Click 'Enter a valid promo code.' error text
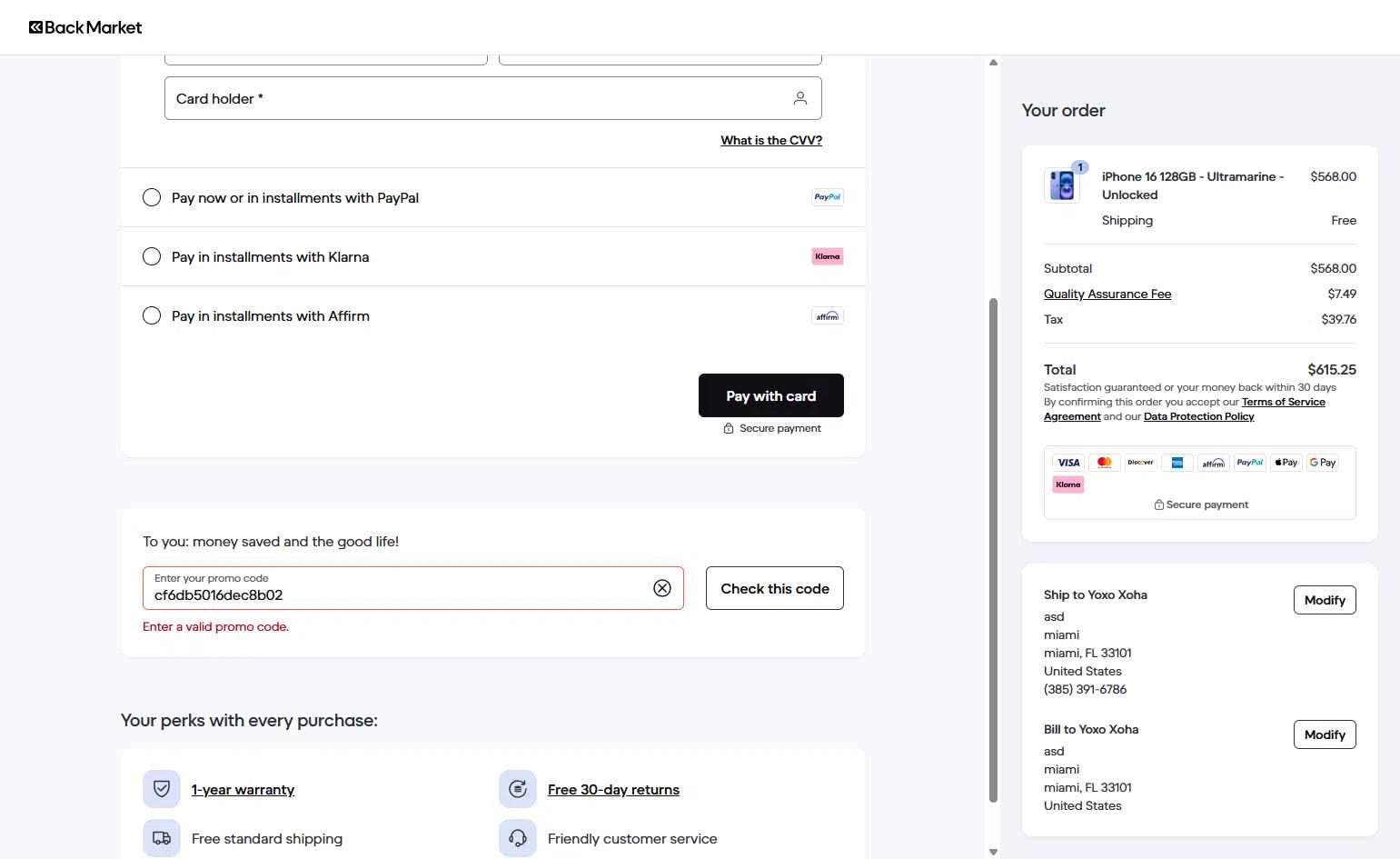 coord(215,626)
